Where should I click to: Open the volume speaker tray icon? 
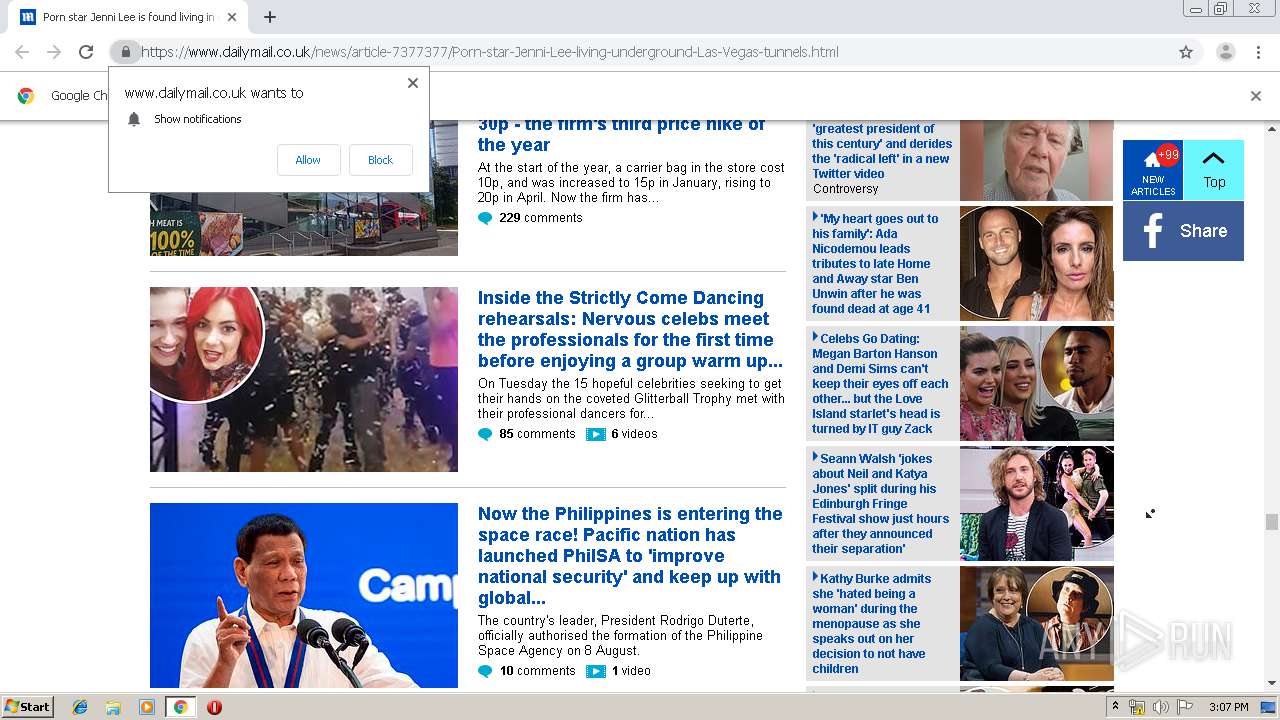1161,707
